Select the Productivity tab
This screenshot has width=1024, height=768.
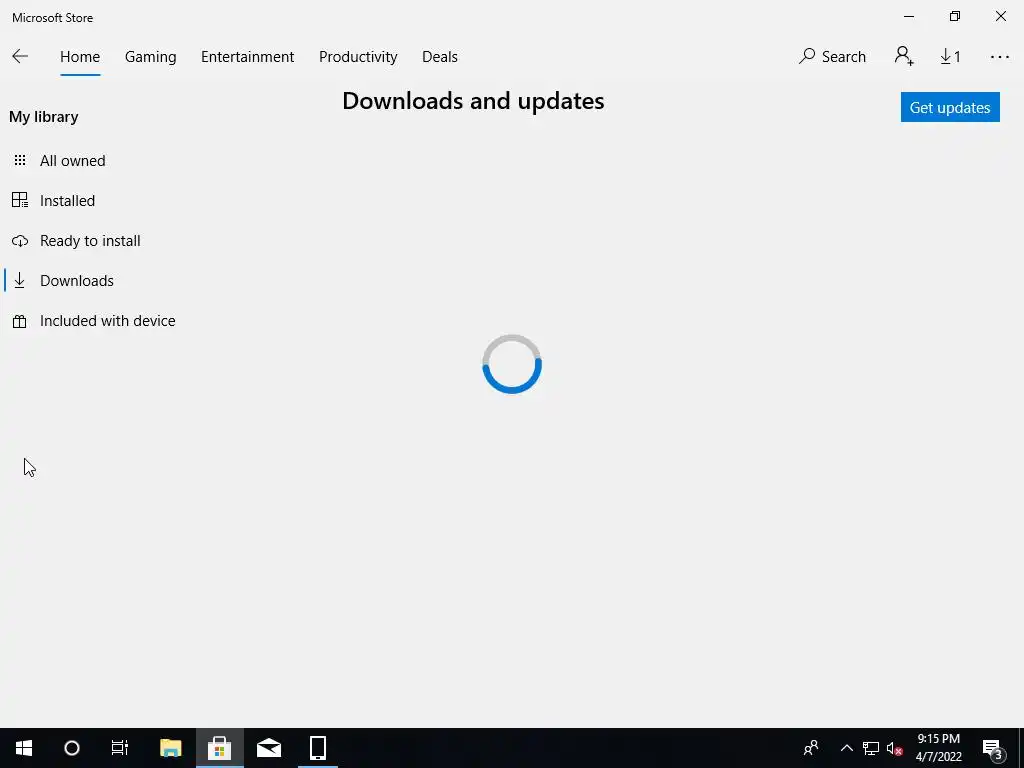pyautogui.click(x=358, y=57)
